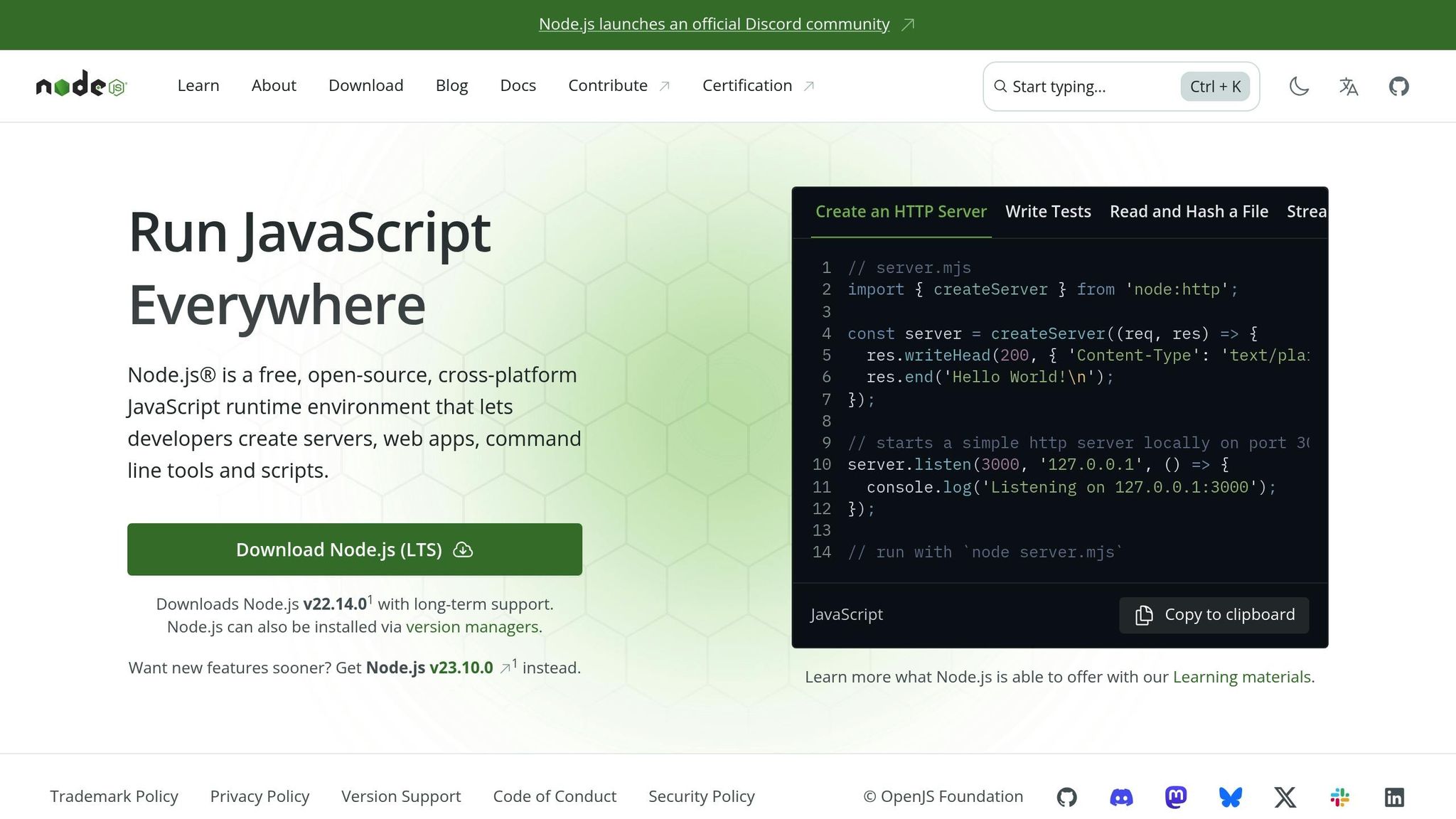This screenshot has height=819, width=1456.
Task: Open the Mastodon icon in the footer
Action: pos(1176,796)
